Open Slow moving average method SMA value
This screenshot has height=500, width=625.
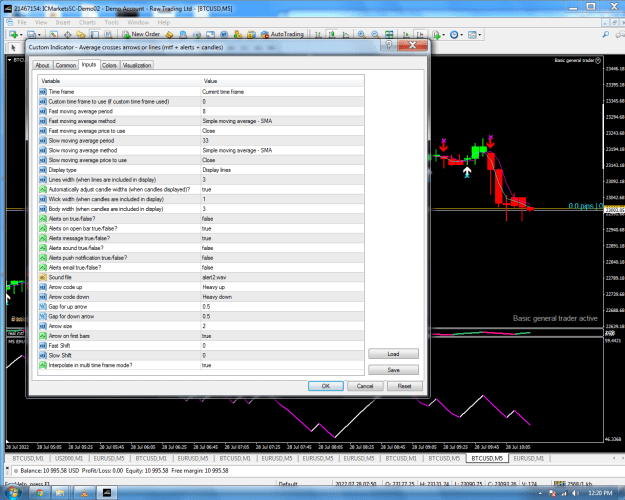282,150
